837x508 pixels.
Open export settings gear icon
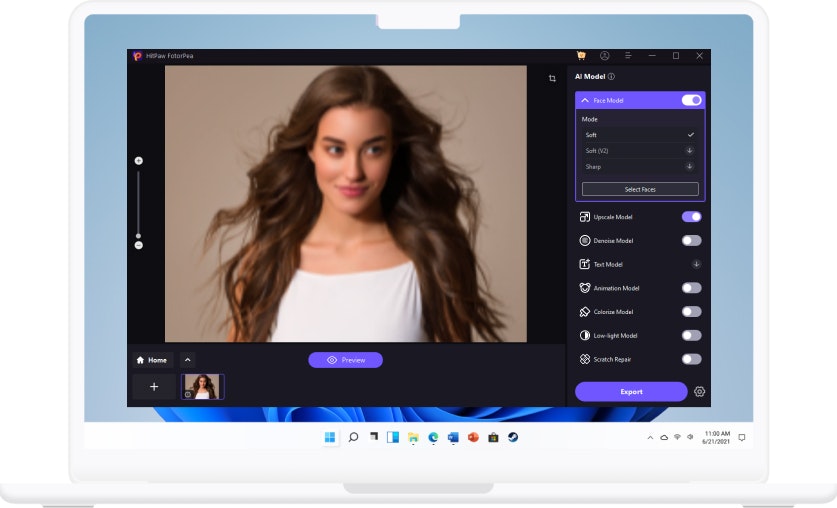(699, 392)
